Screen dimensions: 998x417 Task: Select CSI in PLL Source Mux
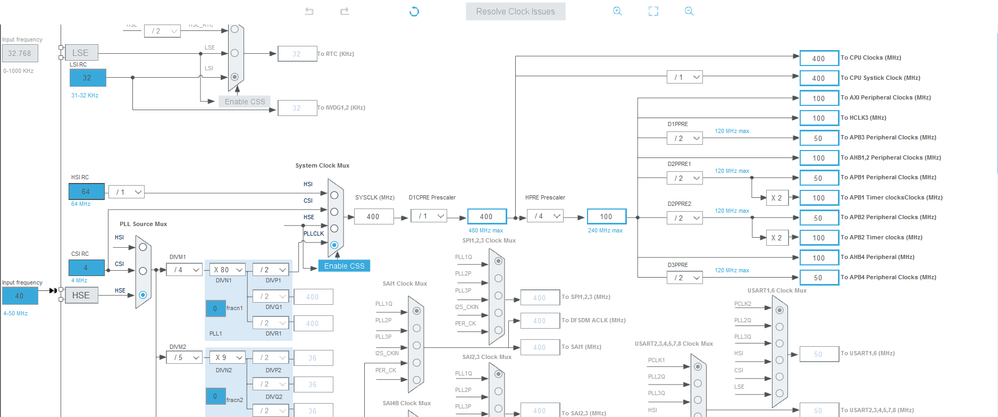[143, 271]
